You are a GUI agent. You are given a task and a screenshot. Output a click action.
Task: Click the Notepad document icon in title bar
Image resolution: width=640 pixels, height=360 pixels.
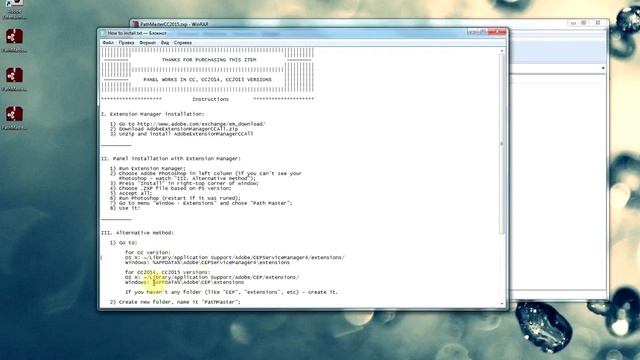click(x=103, y=33)
